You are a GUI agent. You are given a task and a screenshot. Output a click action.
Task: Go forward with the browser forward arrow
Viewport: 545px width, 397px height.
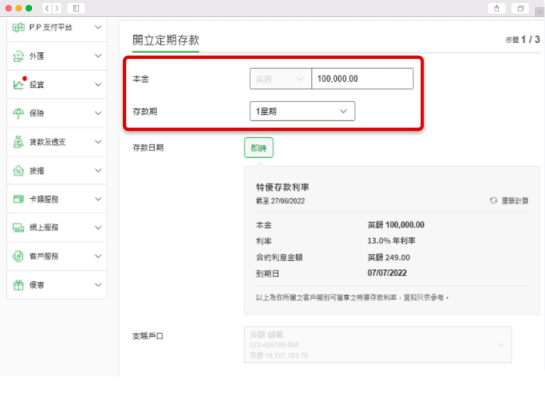(x=57, y=8)
